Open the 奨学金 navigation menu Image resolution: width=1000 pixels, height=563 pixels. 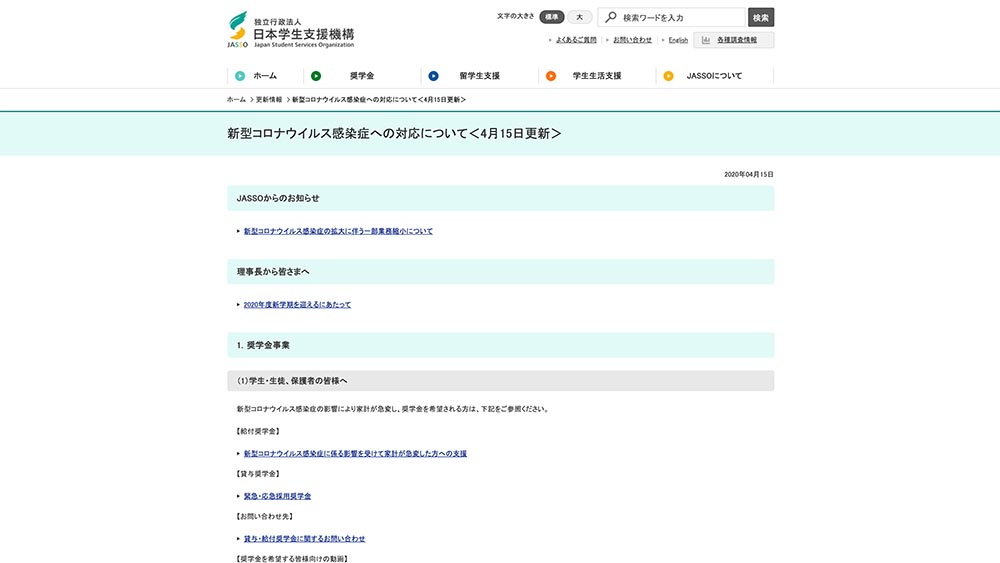pos(361,76)
